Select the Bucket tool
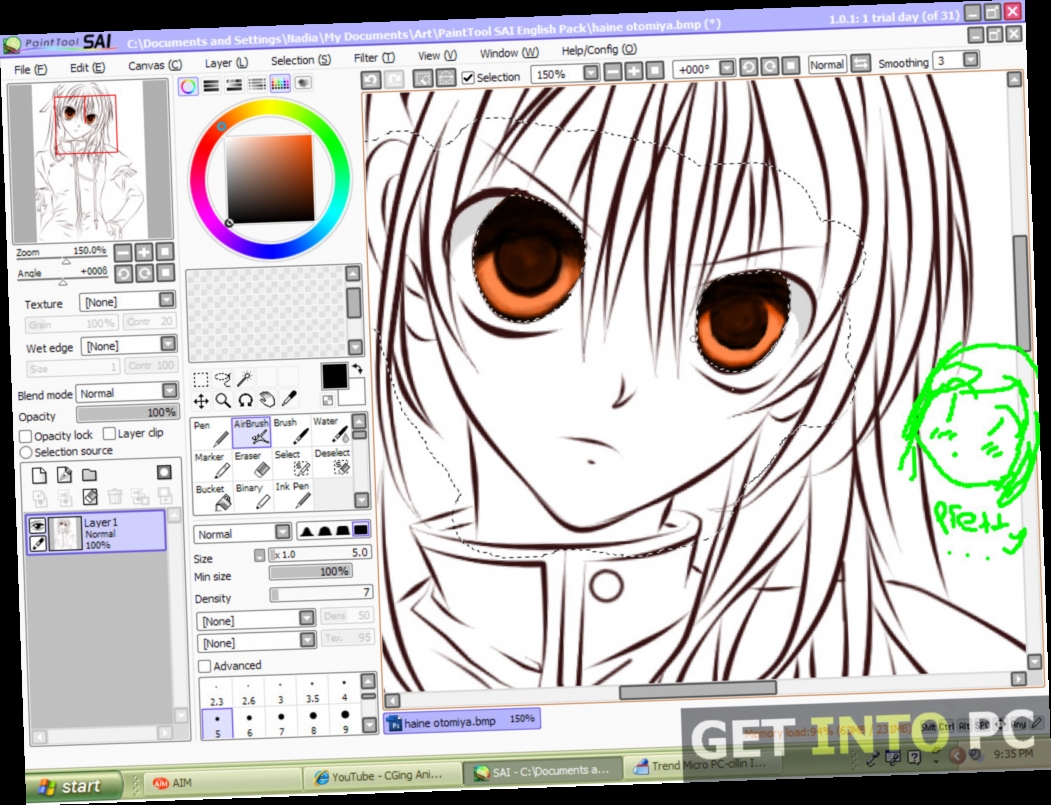 tap(213, 497)
